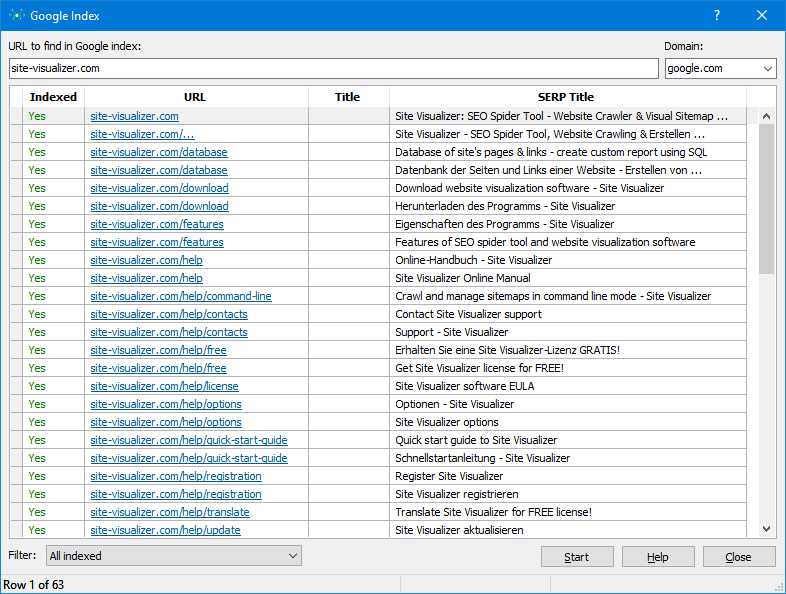Sort by the URL column header
Viewport: 786px width, 594px height.
195,97
